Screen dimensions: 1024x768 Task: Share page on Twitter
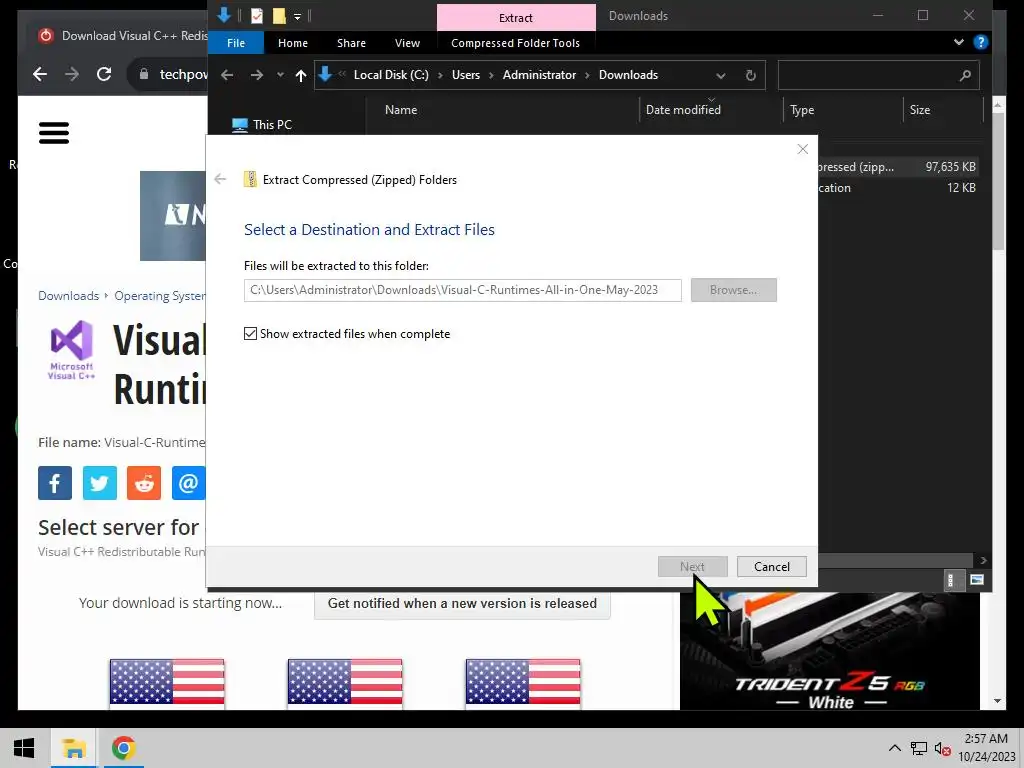pos(100,483)
